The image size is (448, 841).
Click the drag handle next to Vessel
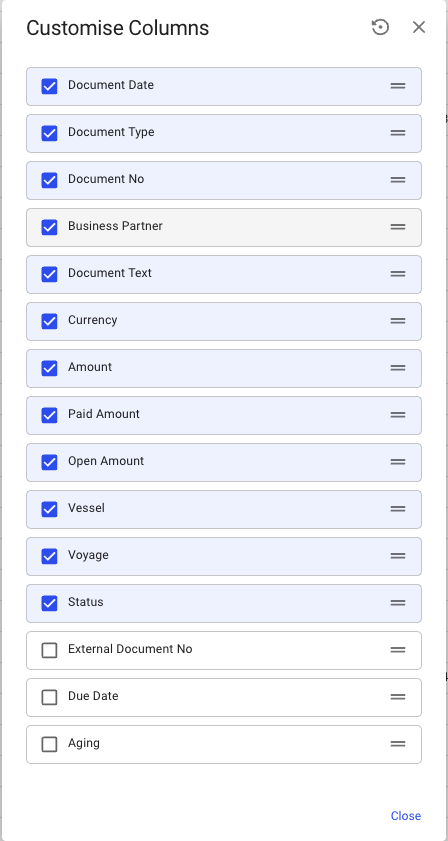coord(398,509)
